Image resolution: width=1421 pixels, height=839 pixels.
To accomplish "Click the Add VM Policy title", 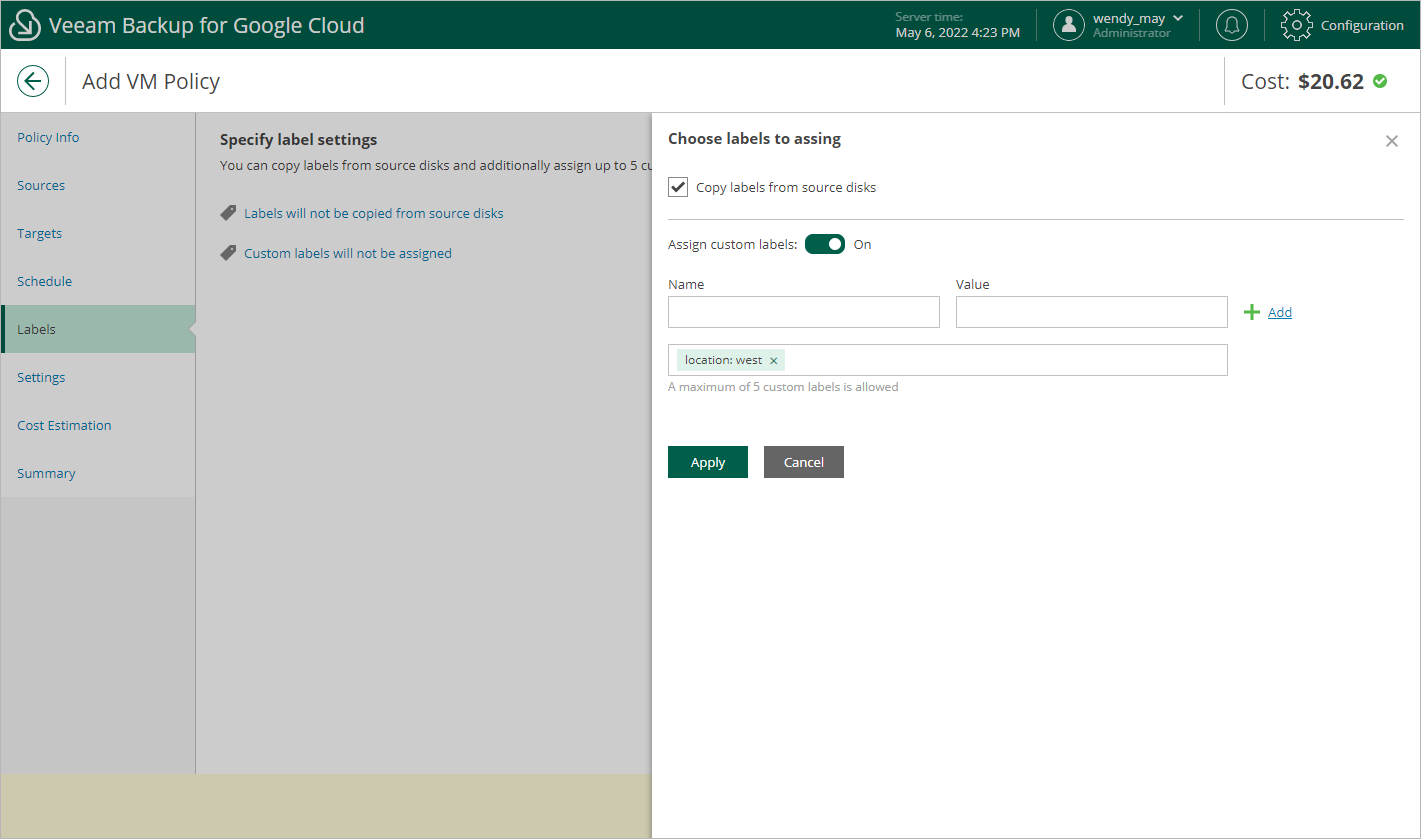I will click(x=151, y=81).
